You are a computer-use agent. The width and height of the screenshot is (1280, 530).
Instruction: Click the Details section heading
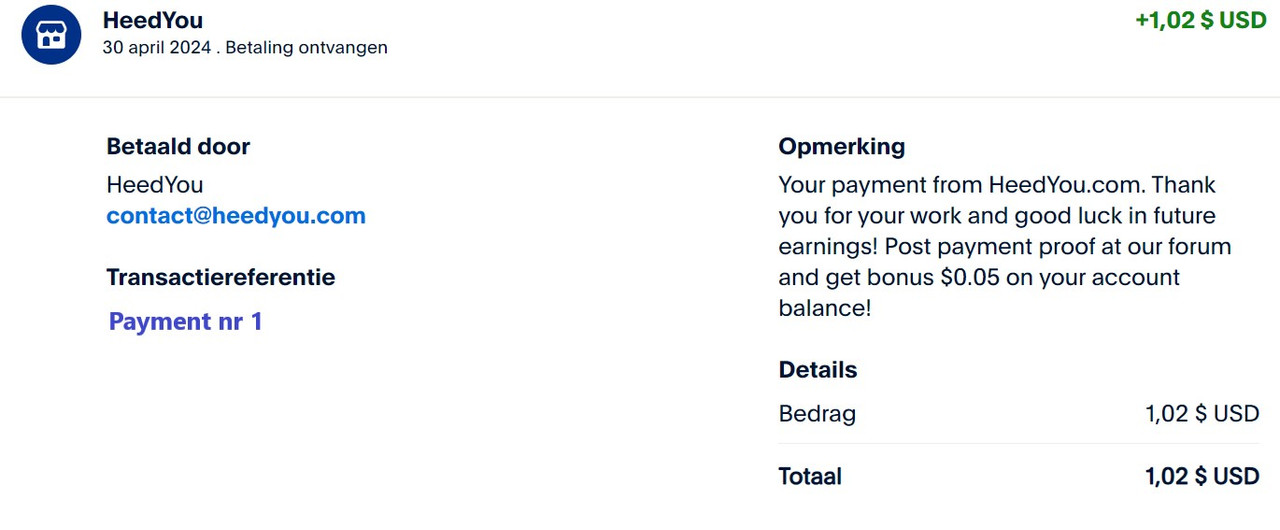pyautogui.click(x=818, y=370)
